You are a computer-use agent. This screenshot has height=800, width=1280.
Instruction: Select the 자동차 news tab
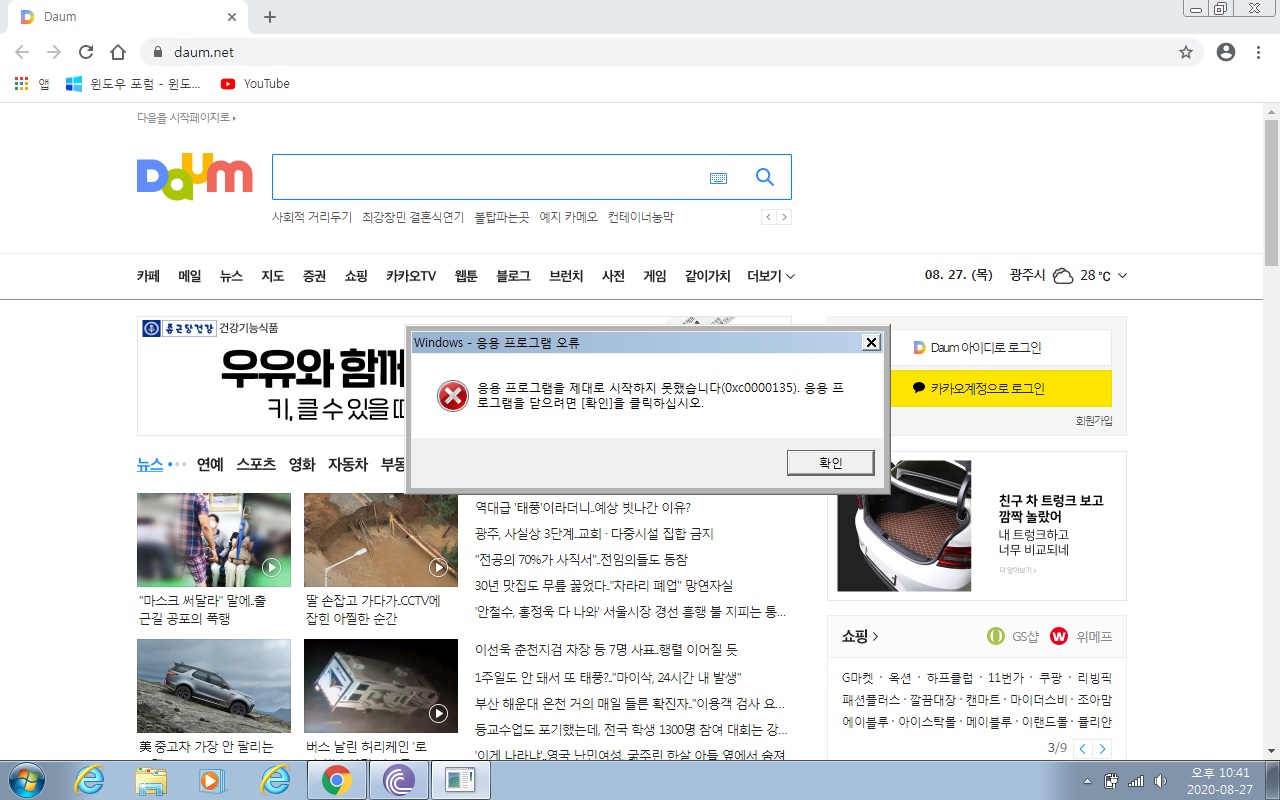click(x=348, y=464)
